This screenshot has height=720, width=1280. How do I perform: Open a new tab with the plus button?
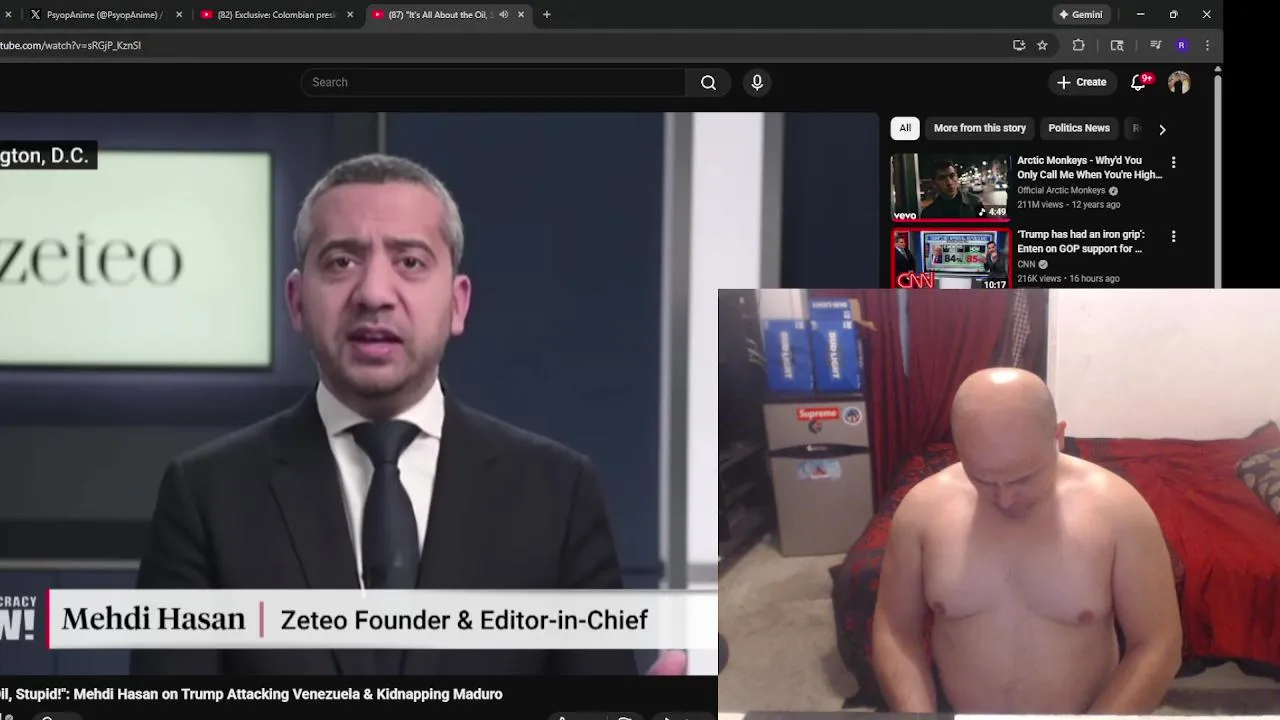tap(546, 14)
